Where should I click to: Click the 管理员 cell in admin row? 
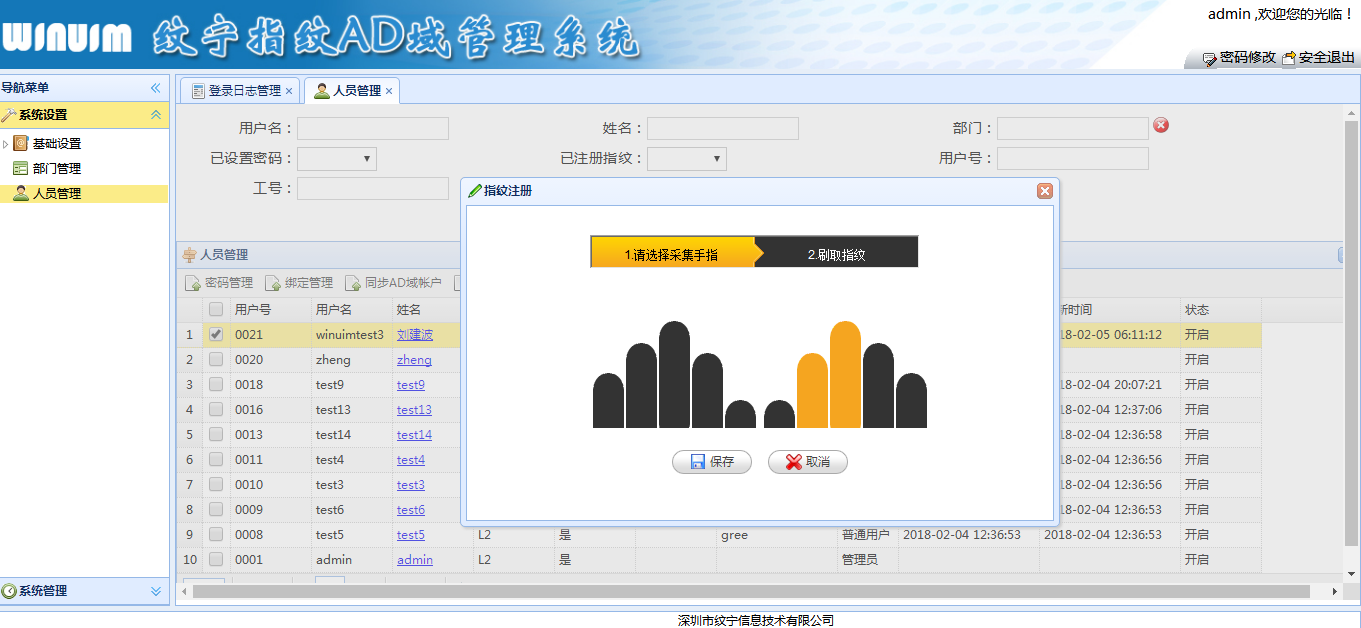tap(867, 560)
